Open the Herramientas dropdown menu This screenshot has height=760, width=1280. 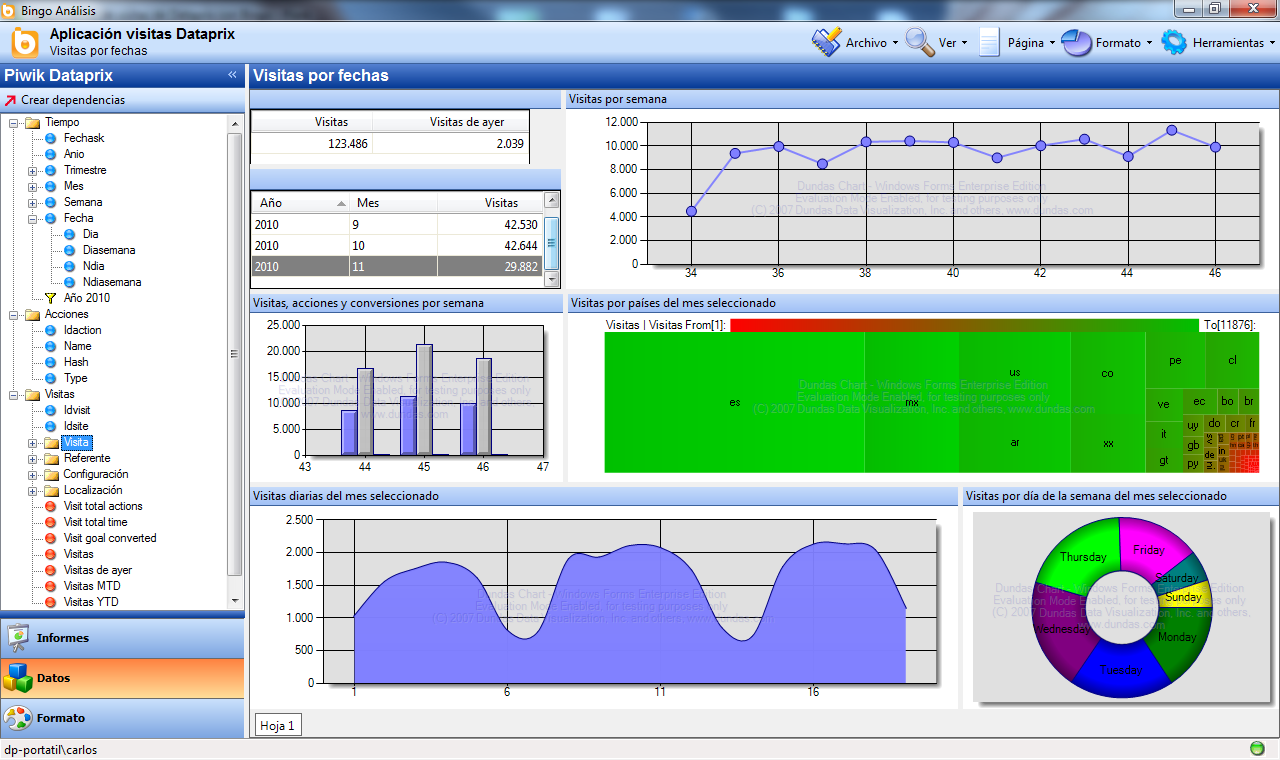pos(1271,43)
